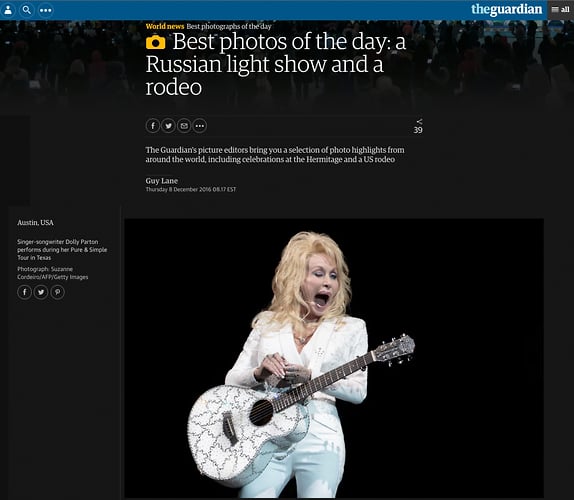Screen dimensions: 574x500
Task: Click the 'Photograph: Suzanne Cordeiro' photo credit
Action: (53, 273)
